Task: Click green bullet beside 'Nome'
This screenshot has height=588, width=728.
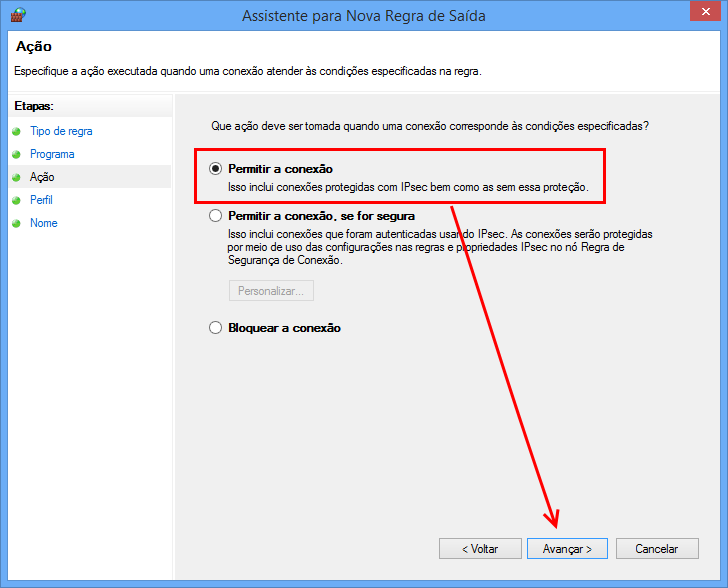Action: point(17,223)
